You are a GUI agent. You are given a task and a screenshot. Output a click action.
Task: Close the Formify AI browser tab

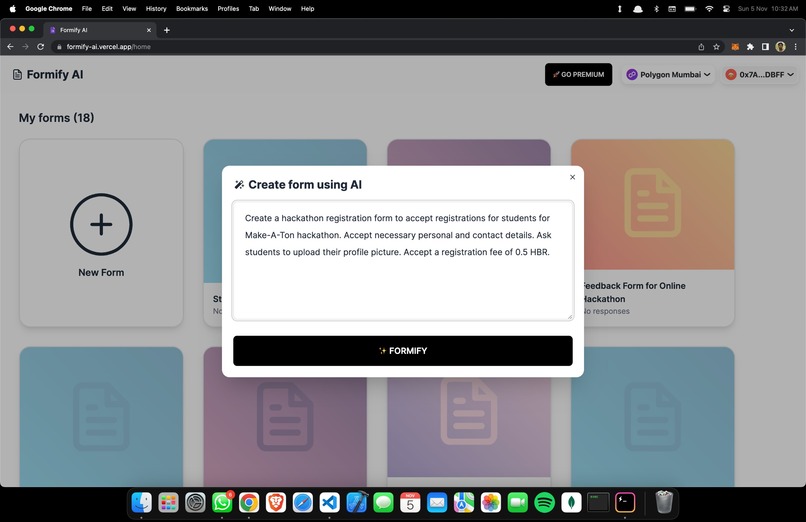[x=149, y=30]
